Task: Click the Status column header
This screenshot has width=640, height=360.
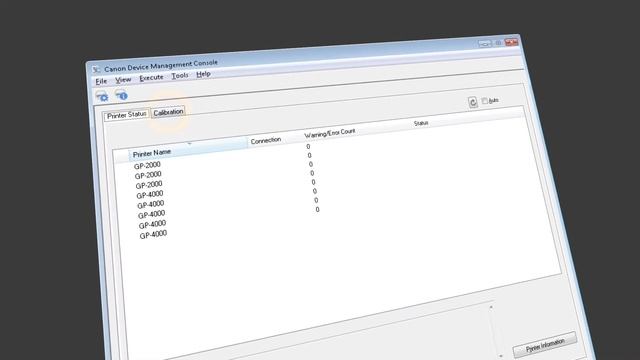Action: point(421,123)
